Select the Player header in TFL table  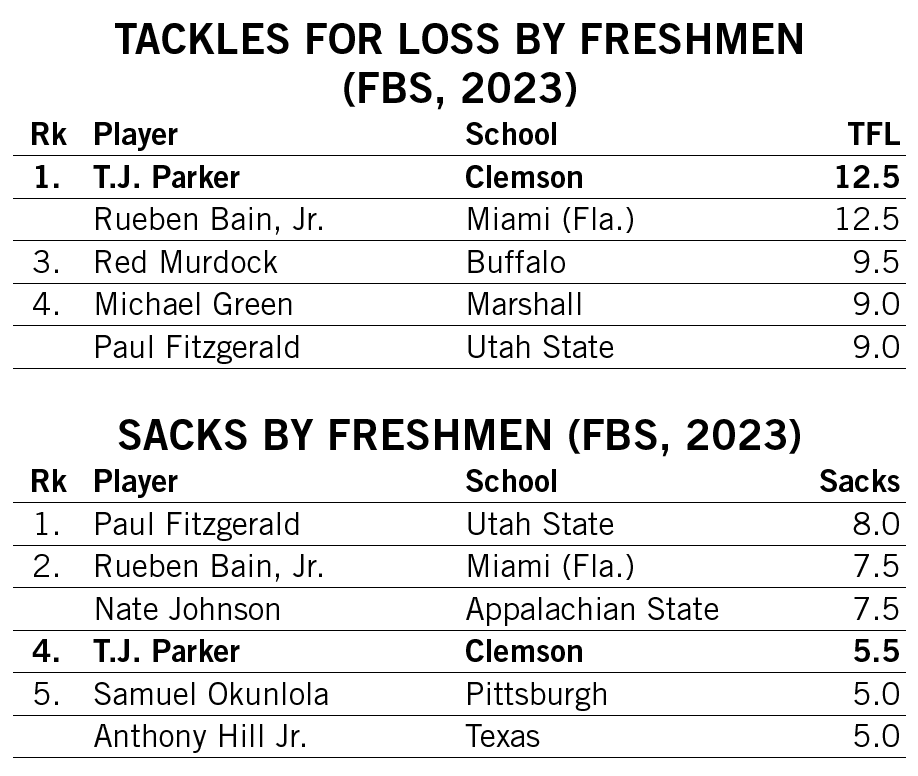point(136,135)
